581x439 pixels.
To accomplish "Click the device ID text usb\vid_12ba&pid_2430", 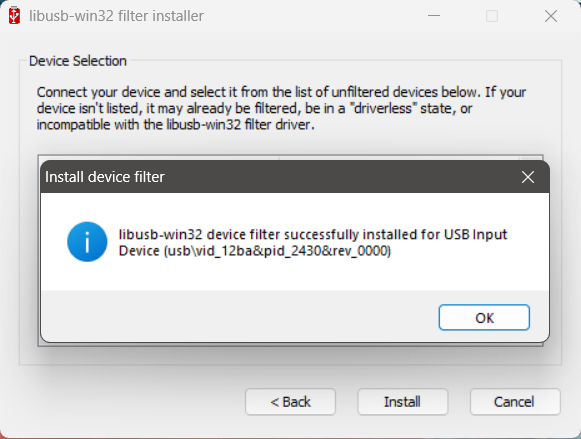I will click(245, 251).
